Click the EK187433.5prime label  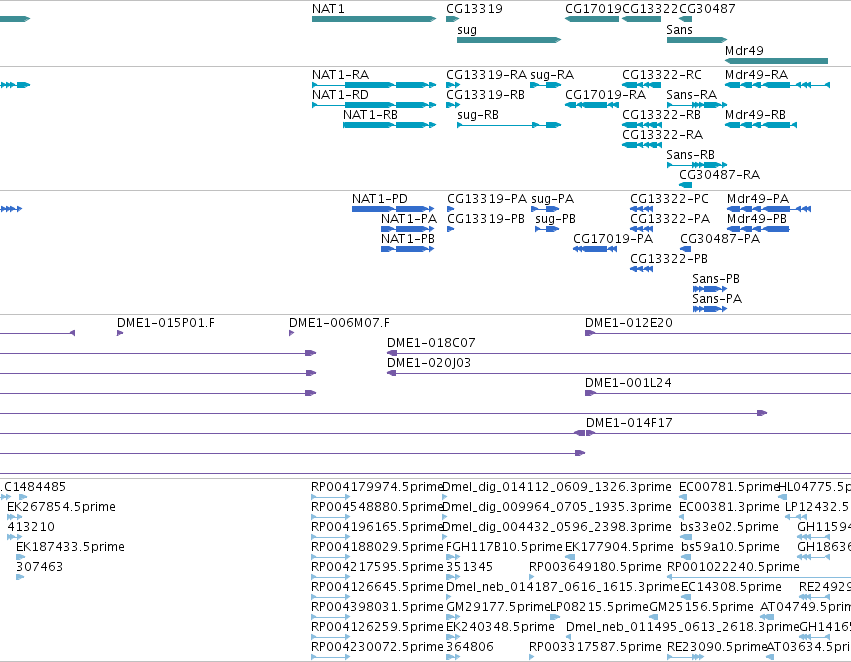(x=70, y=547)
